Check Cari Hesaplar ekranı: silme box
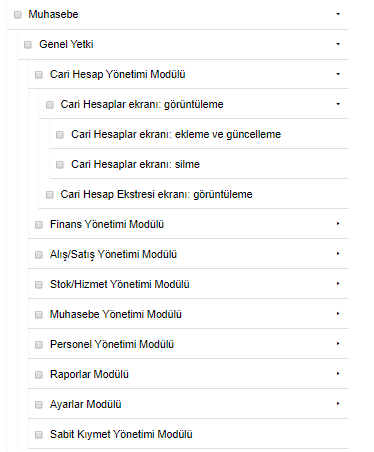The height and width of the screenshot is (452, 374). tap(60, 165)
